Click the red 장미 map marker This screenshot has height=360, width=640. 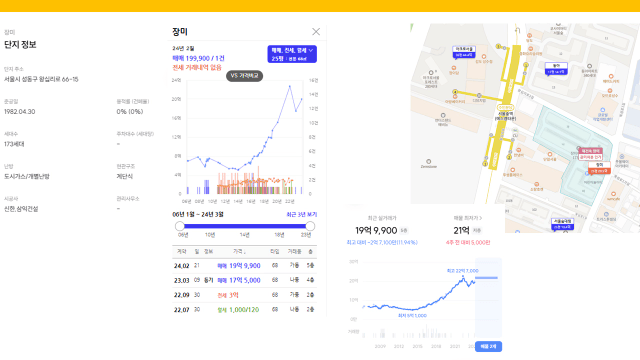[599, 168]
